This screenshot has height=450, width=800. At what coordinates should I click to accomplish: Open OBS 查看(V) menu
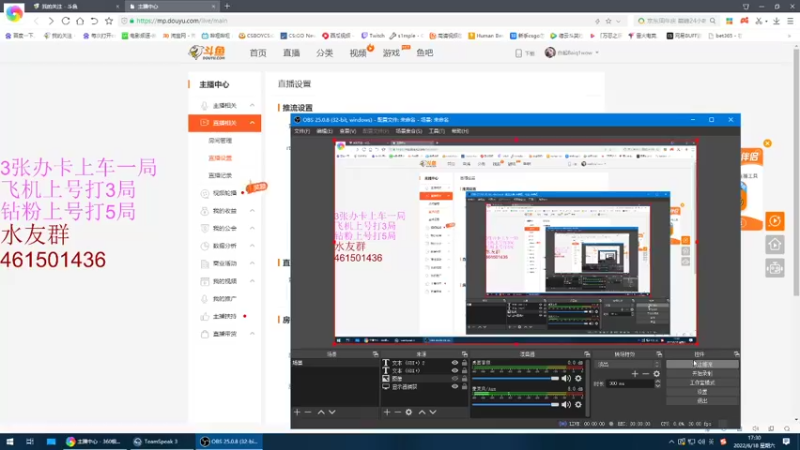[x=347, y=131]
